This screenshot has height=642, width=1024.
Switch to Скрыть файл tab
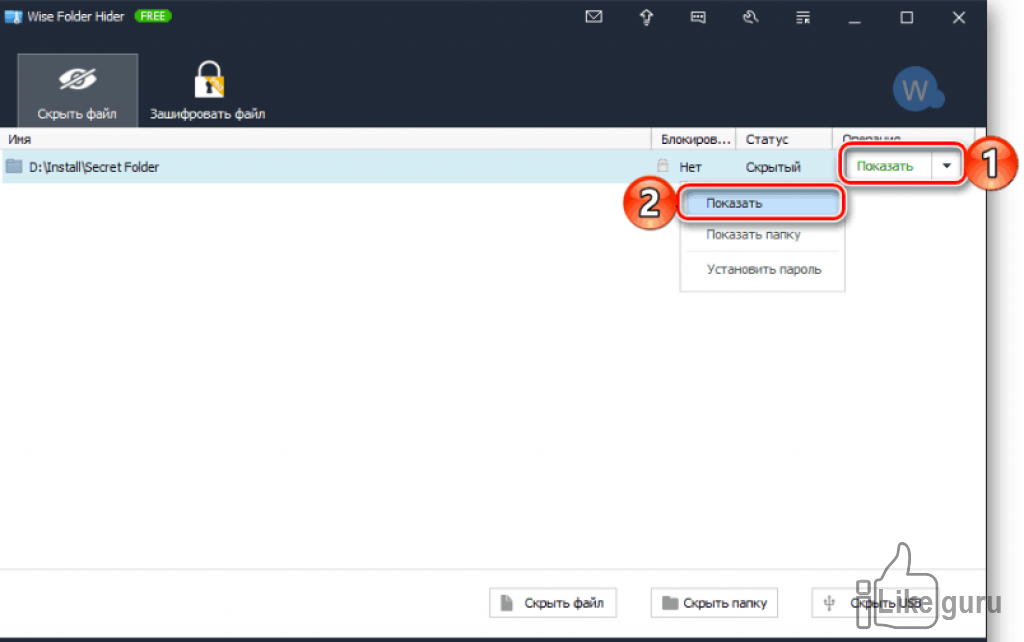pyautogui.click(x=77, y=90)
